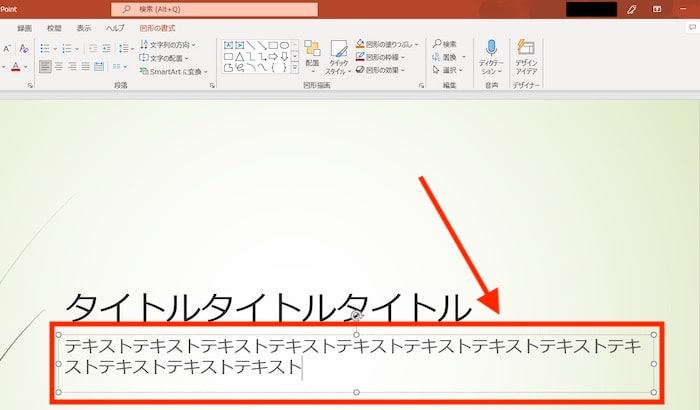
Task: Move the shapes gallery down one row
Action: tap(295, 56)
